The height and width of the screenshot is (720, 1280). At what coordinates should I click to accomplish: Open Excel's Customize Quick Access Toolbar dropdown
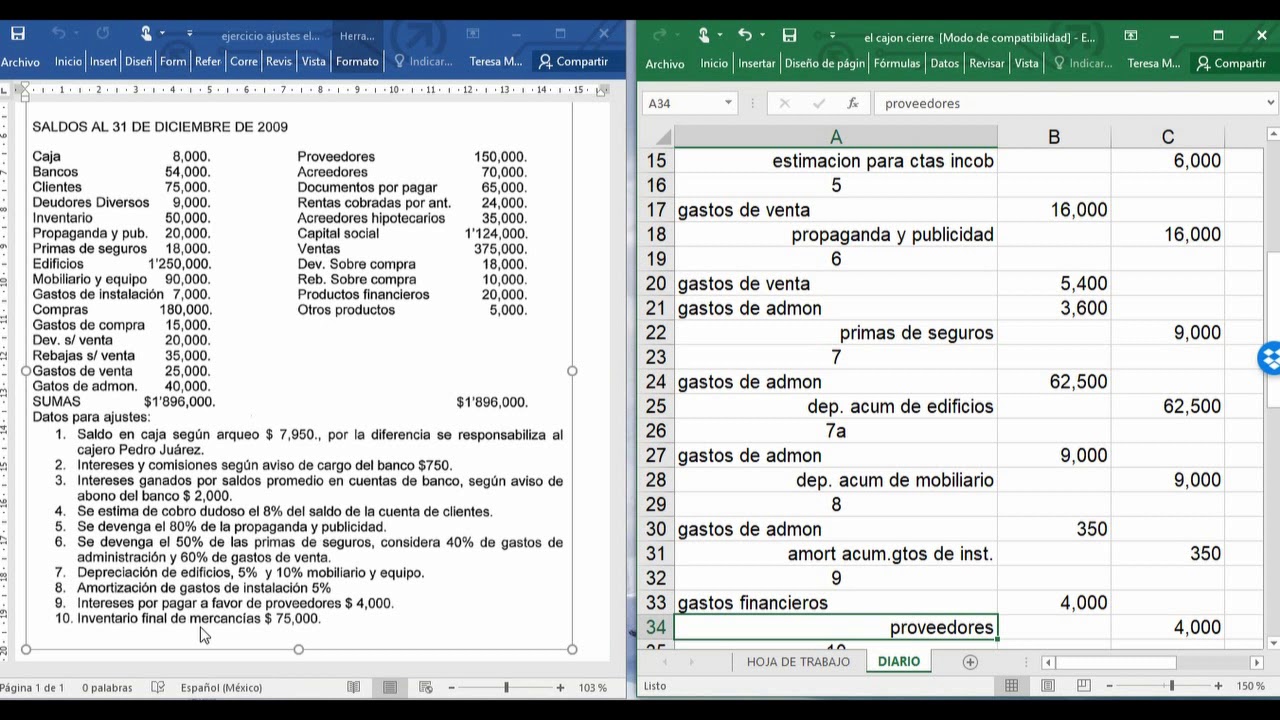(832, 35)
